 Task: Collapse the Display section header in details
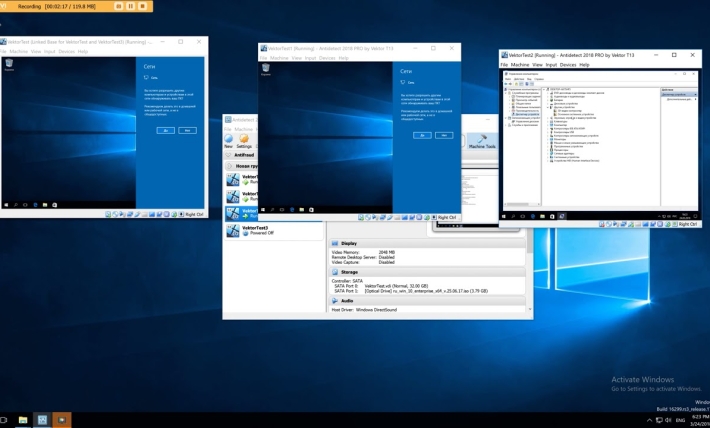pos(427,243)
